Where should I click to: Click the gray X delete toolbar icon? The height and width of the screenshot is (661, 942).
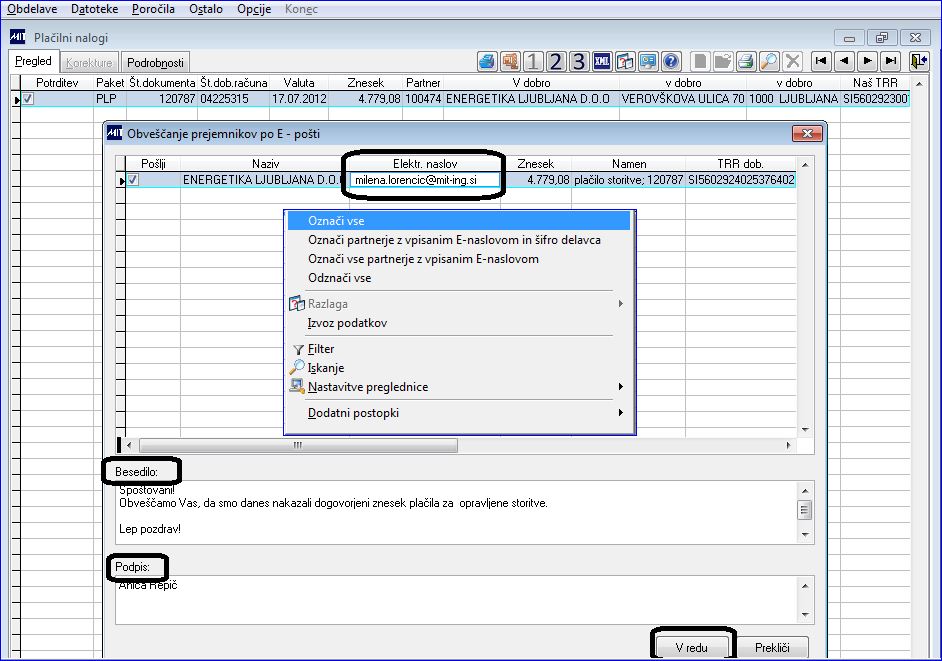point(792,61)
